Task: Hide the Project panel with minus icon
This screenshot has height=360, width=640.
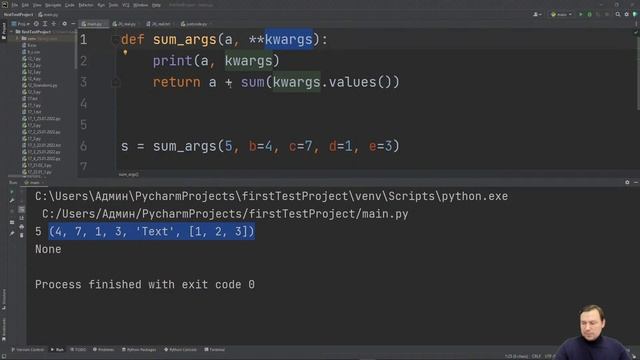Action: click(x=73, y=24)
